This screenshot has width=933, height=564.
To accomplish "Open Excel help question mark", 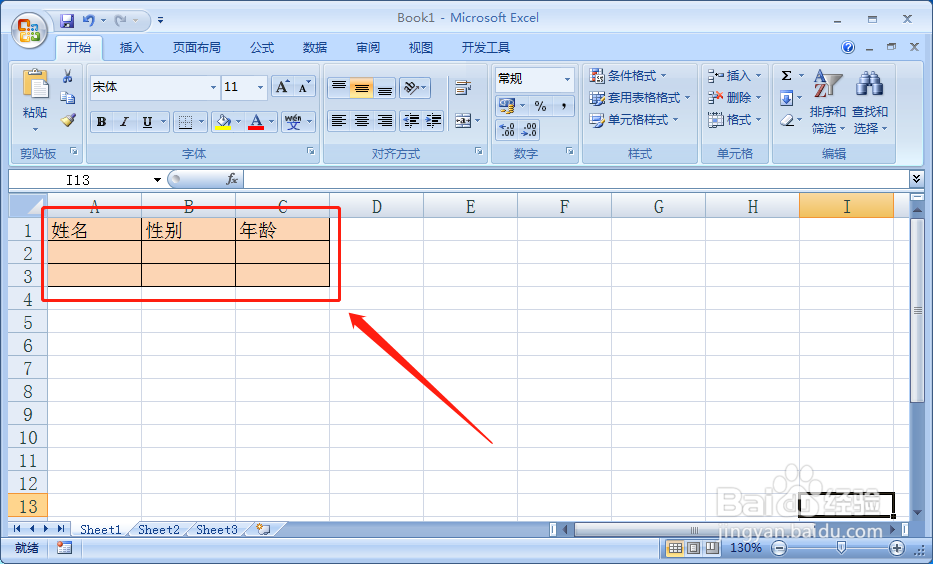I will pos(848,47).
